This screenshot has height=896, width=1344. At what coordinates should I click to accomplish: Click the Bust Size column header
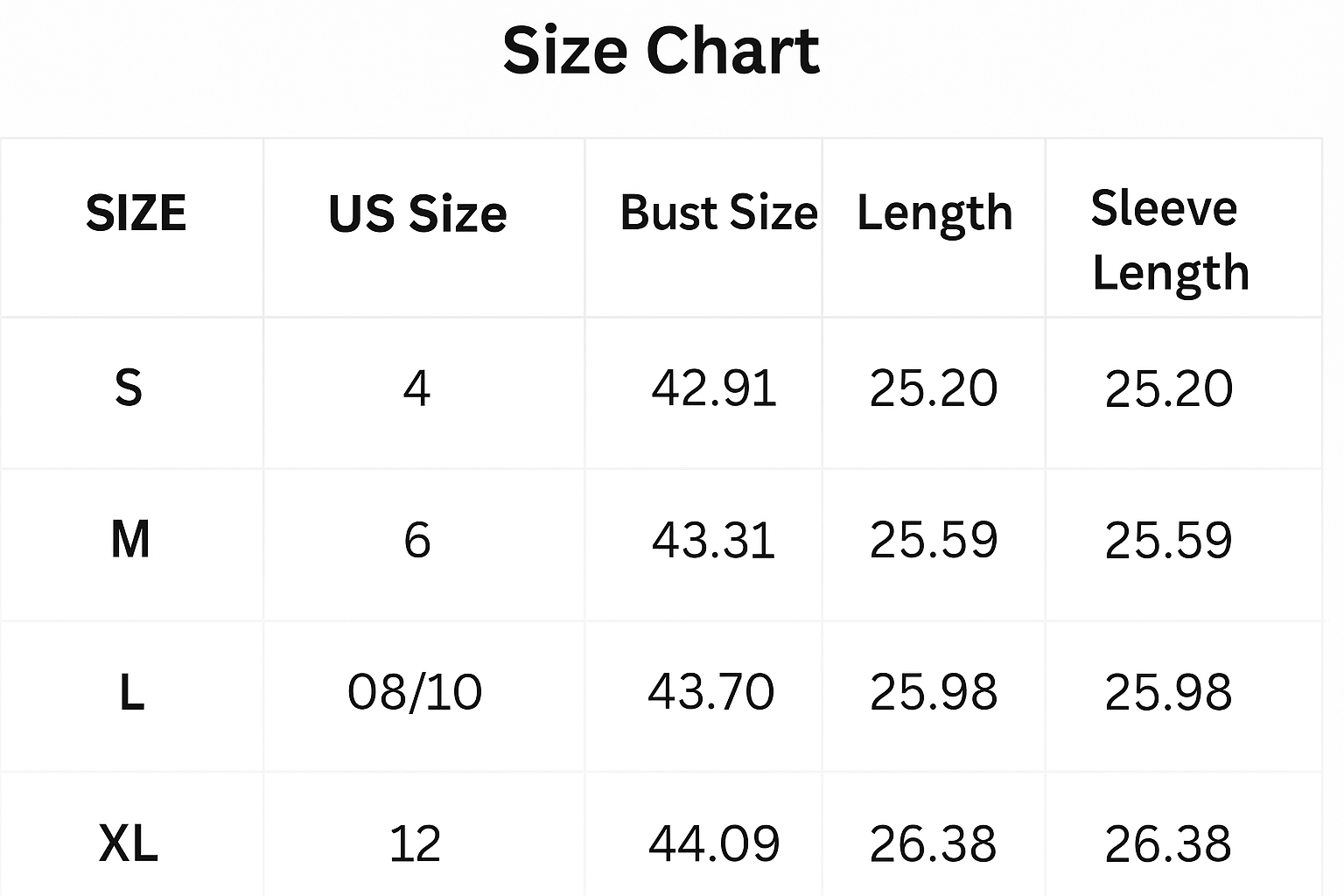tap(718, 213)
